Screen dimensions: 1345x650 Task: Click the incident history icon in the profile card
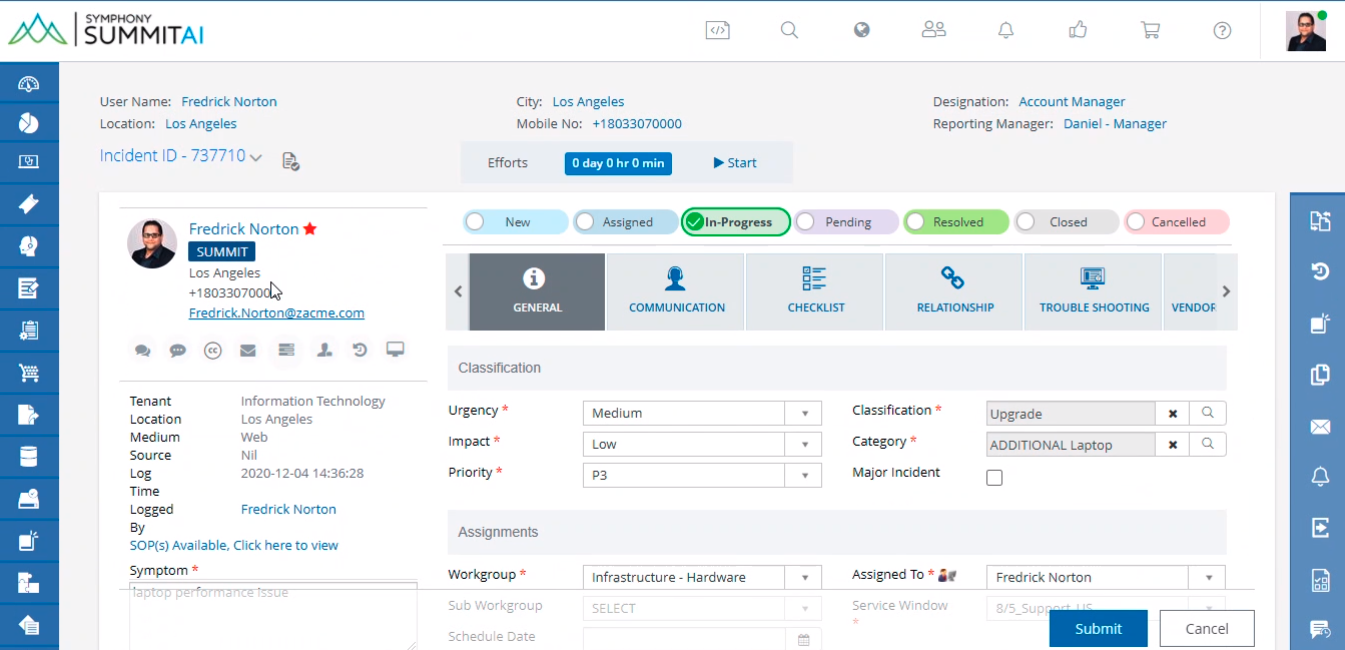[358, 350]
